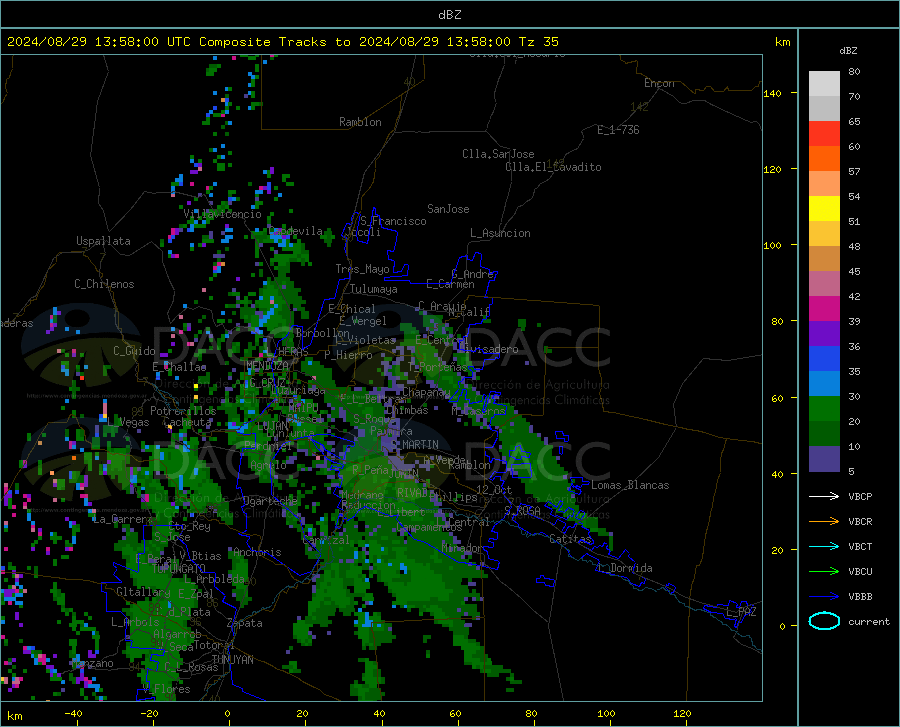Click the Catitas map label
This screenshot has height=727, width=900.
(570, 539)
